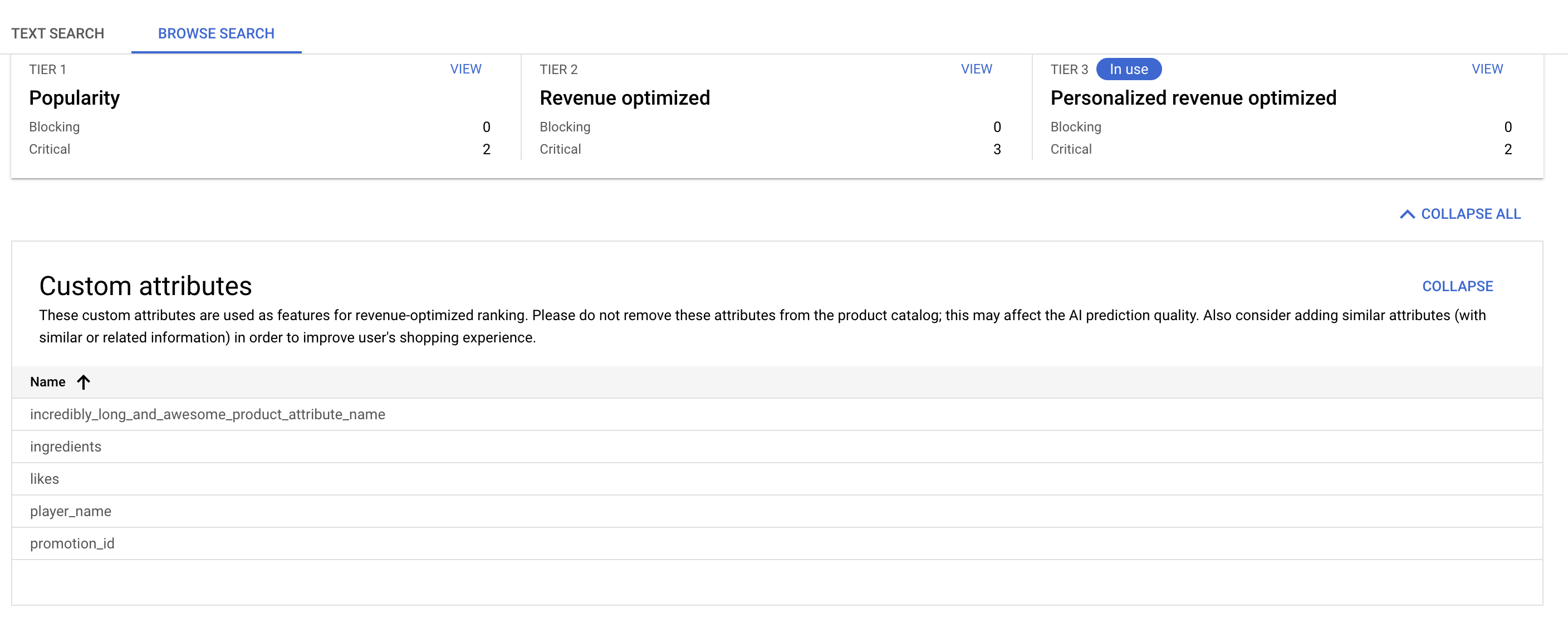Screen dimensions: 1568x618
Task: Select the player_name attribute row
Action: (71, 512)
